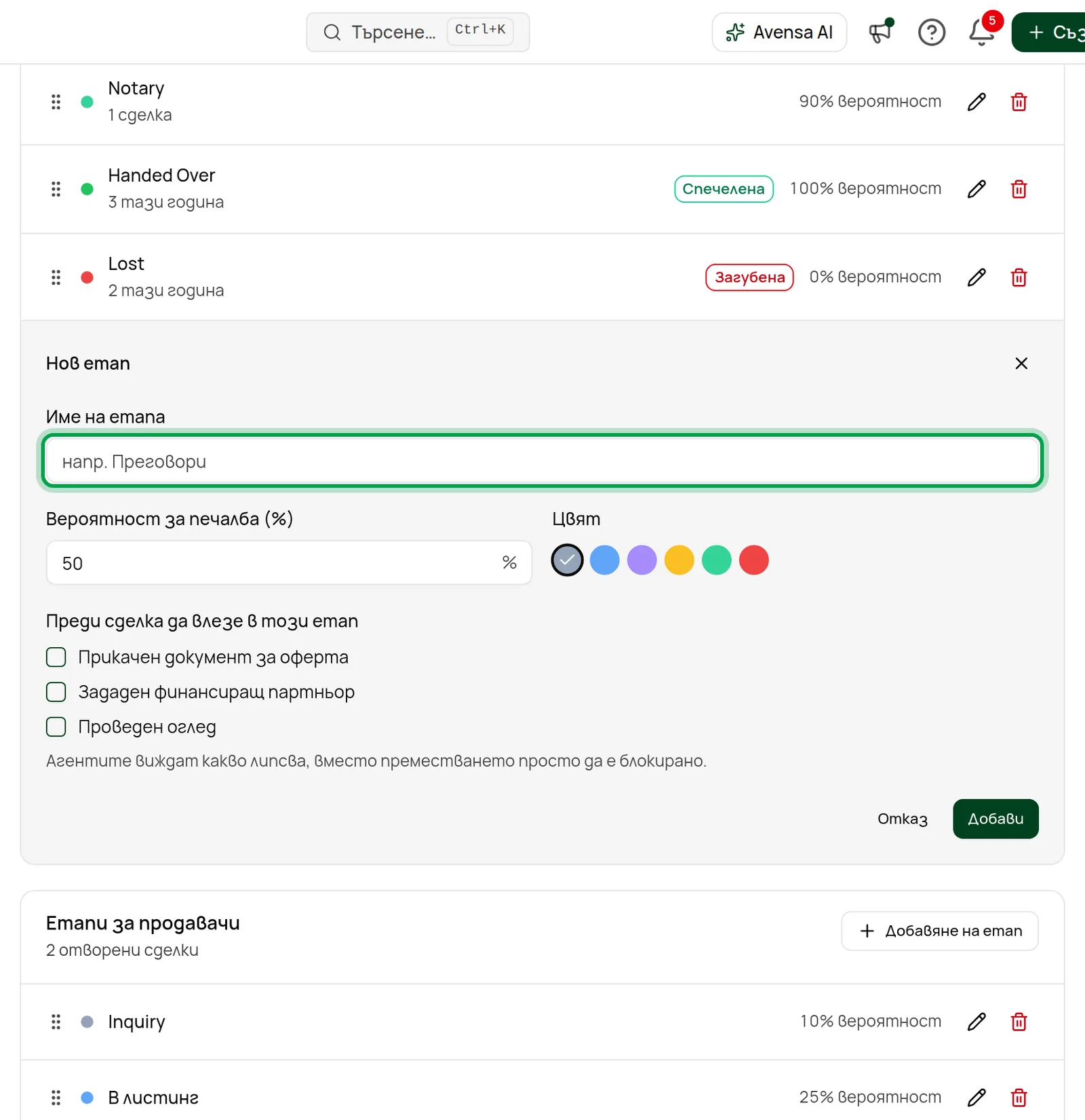Screen dimensions: 1085x1120
Task: Open the help question mark icon
Action: click(x=932, y=32)
